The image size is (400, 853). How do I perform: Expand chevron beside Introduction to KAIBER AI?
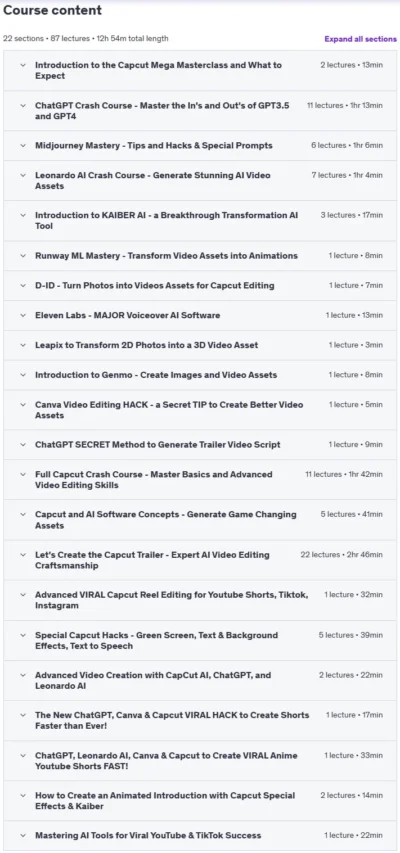(23, 215)
